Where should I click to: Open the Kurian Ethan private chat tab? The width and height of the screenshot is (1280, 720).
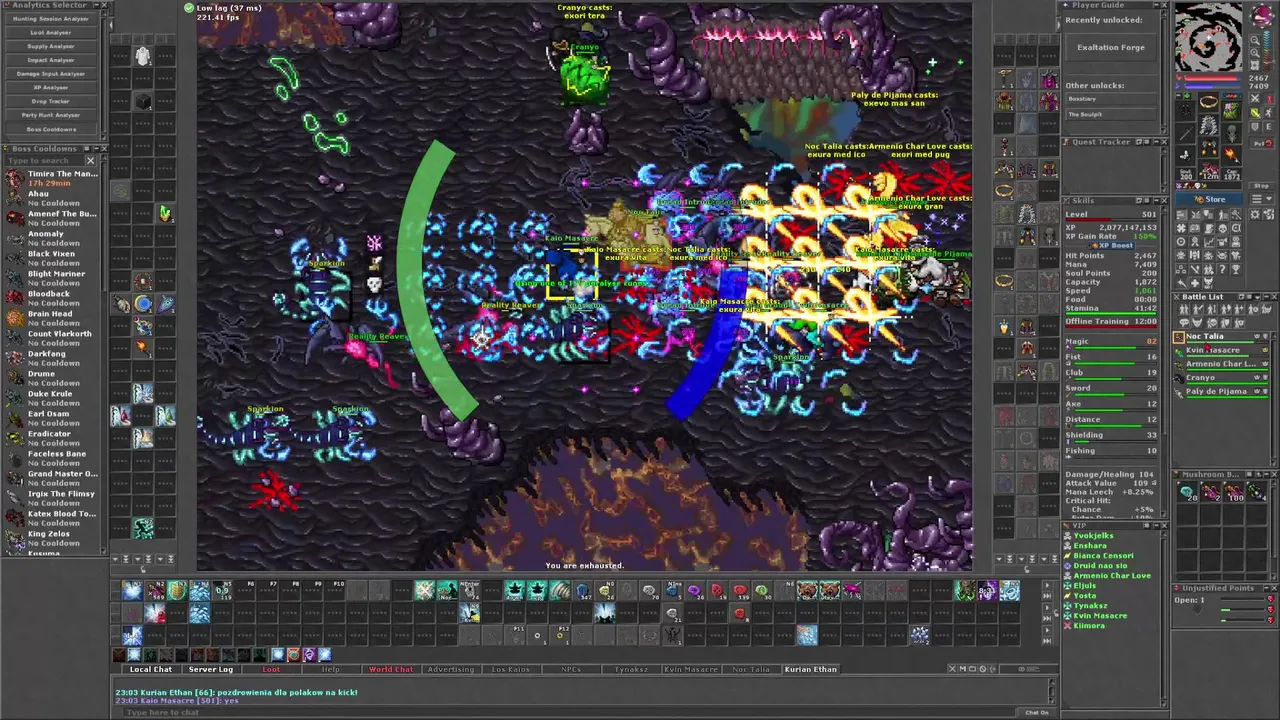(811, 669)
